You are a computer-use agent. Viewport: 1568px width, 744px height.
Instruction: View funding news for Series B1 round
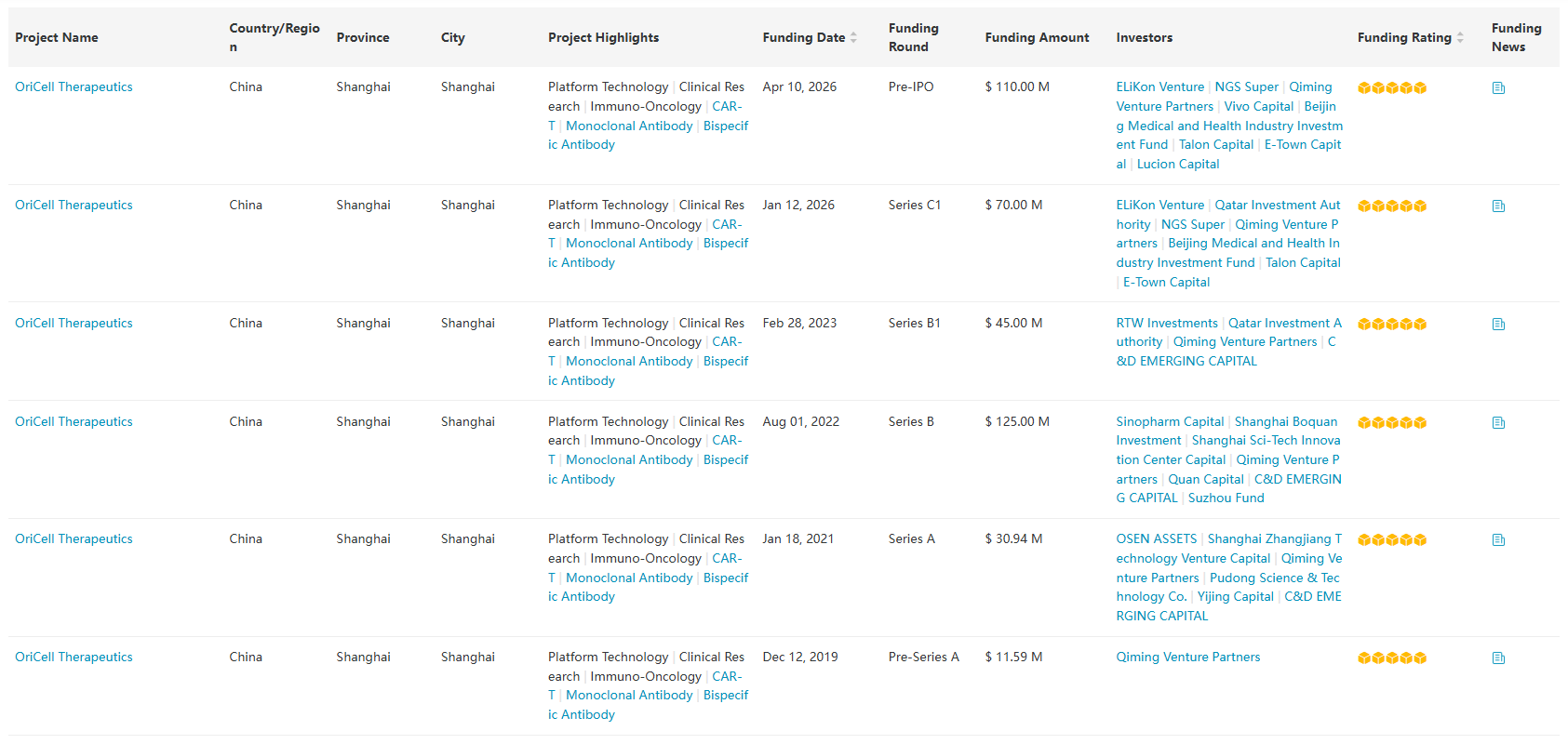(1498, 325)
